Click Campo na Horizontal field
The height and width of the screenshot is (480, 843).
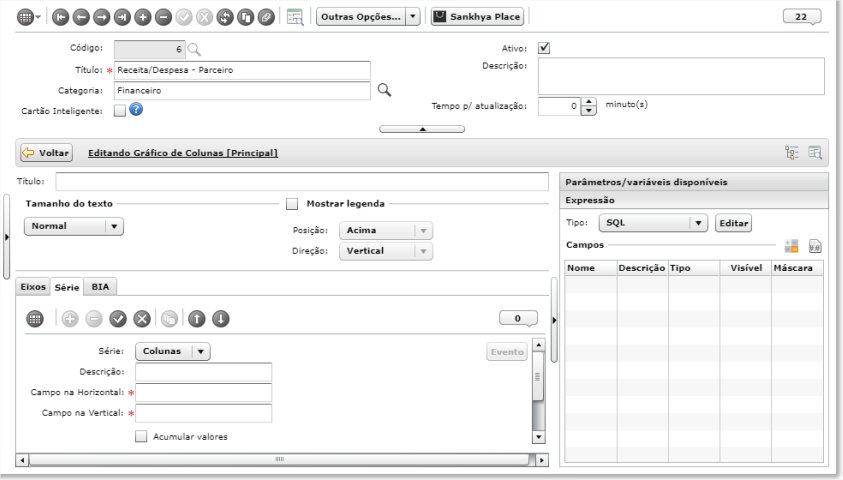coord(204,392)
